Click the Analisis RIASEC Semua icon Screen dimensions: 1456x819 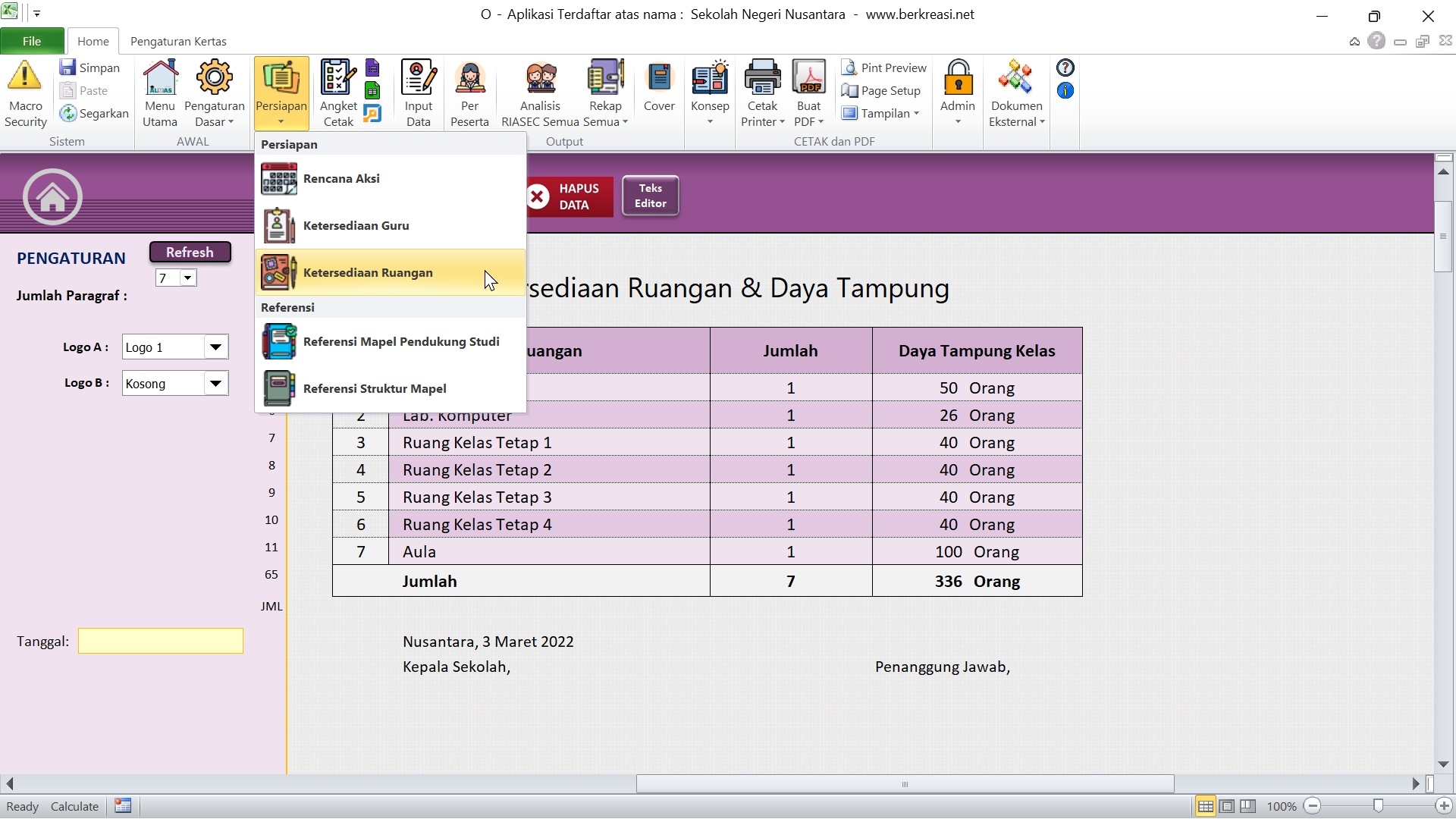540,77
